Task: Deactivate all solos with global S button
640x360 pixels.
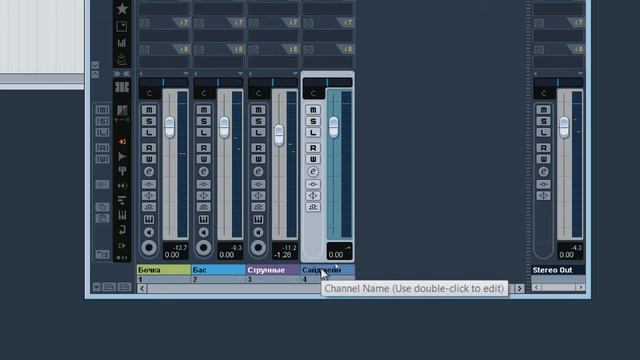Action: 102,121
